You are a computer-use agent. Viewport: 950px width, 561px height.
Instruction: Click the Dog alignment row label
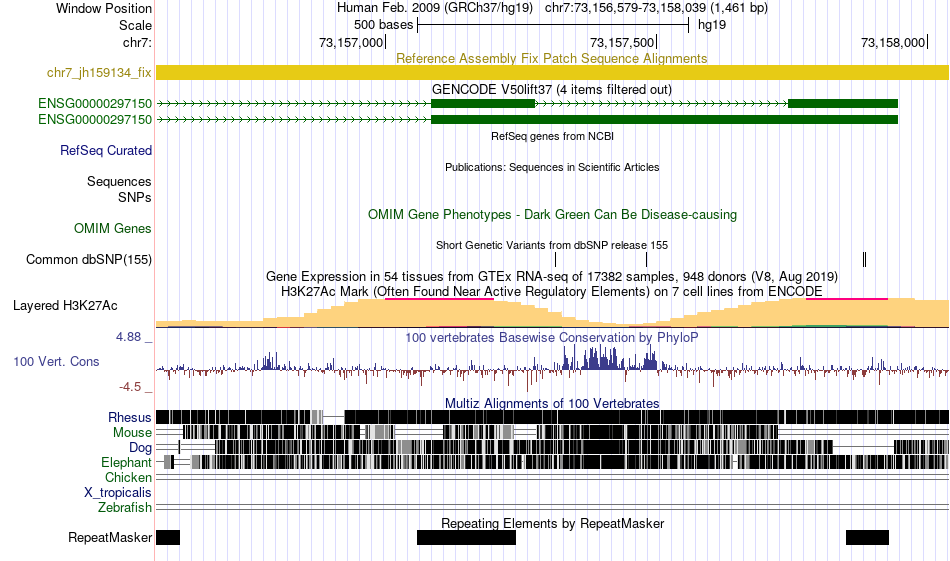[x=141, y=448]
